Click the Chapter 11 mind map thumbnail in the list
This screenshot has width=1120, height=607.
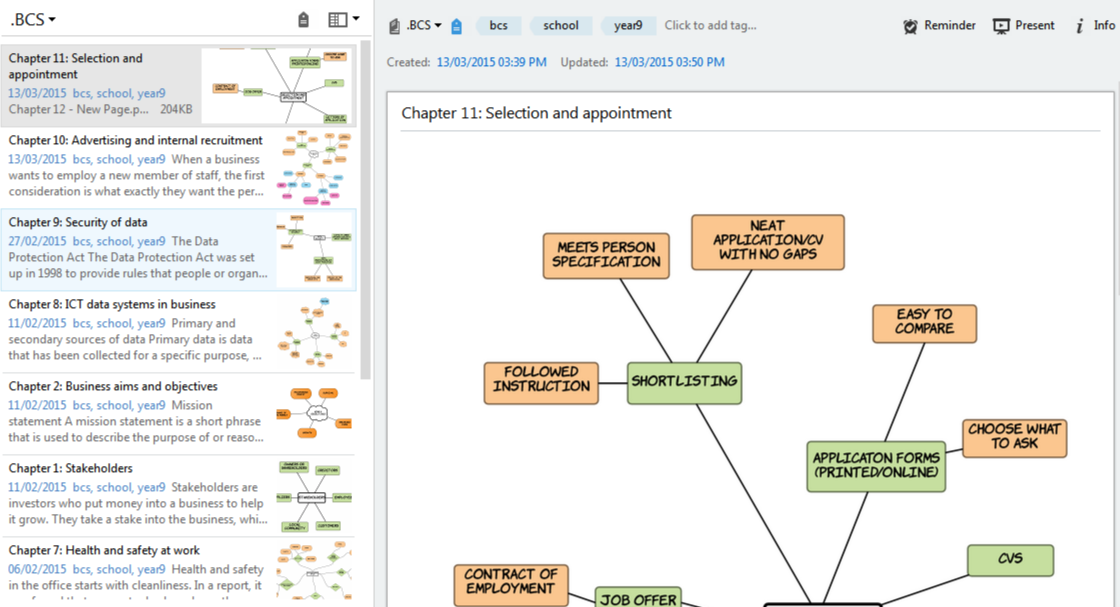(276, 86)
